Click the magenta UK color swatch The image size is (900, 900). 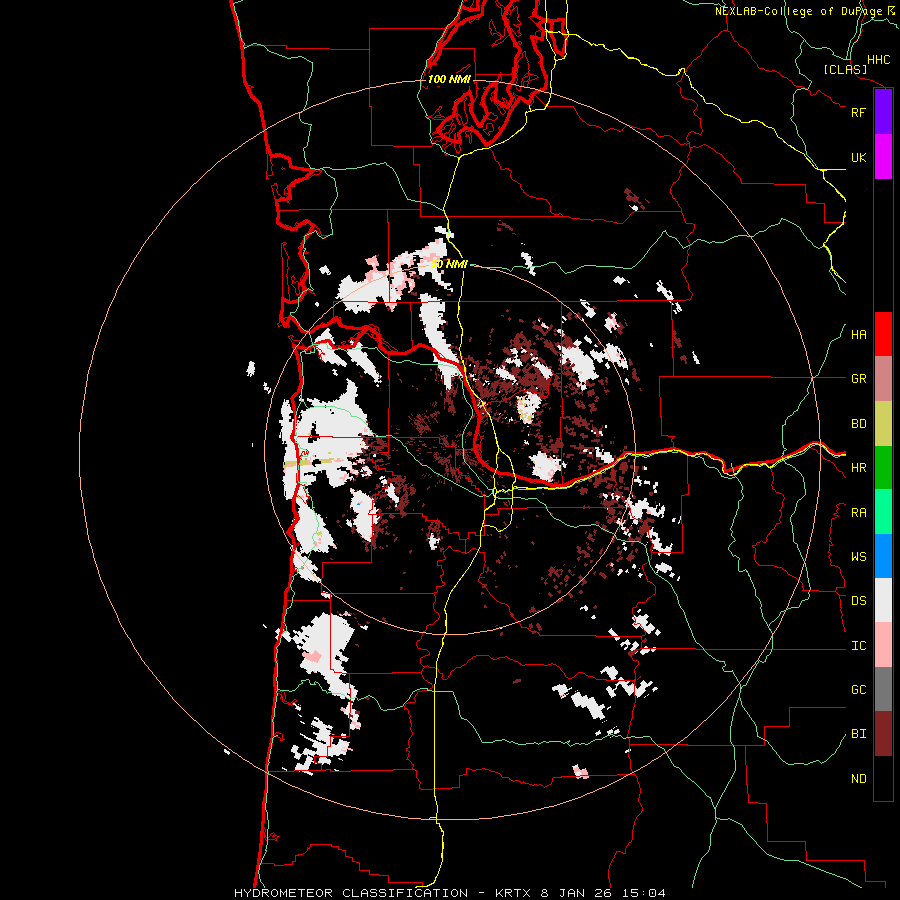(x=883, y=157)
